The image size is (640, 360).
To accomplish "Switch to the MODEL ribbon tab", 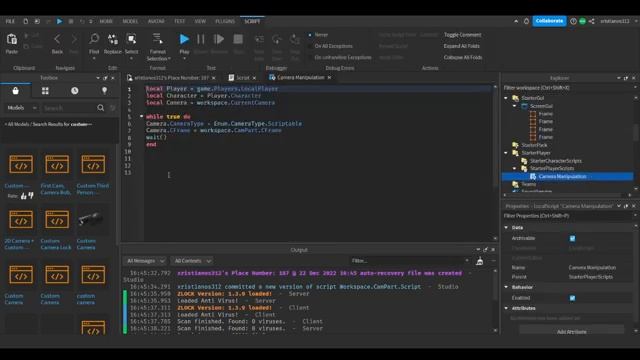I will tap(130, 21).
